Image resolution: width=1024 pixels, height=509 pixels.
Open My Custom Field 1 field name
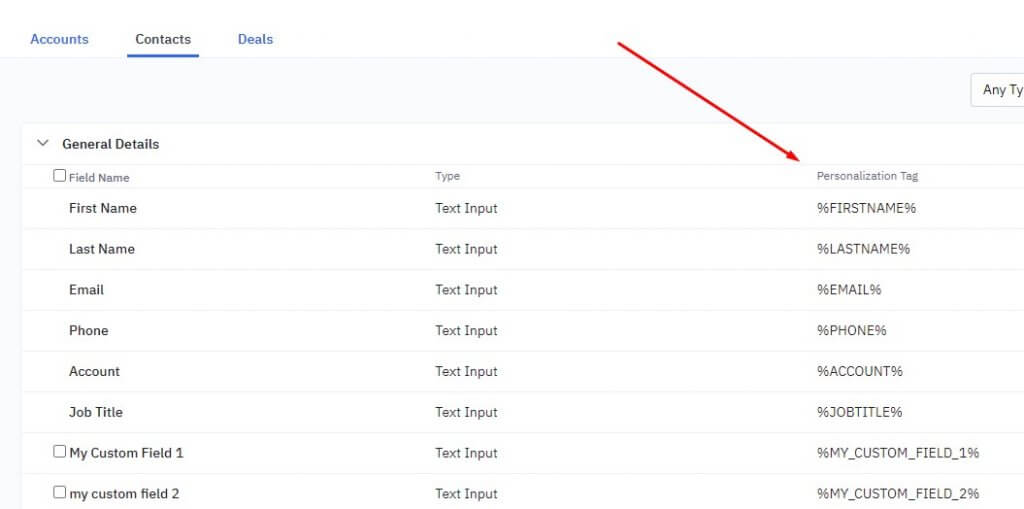[x=126, y=453]
